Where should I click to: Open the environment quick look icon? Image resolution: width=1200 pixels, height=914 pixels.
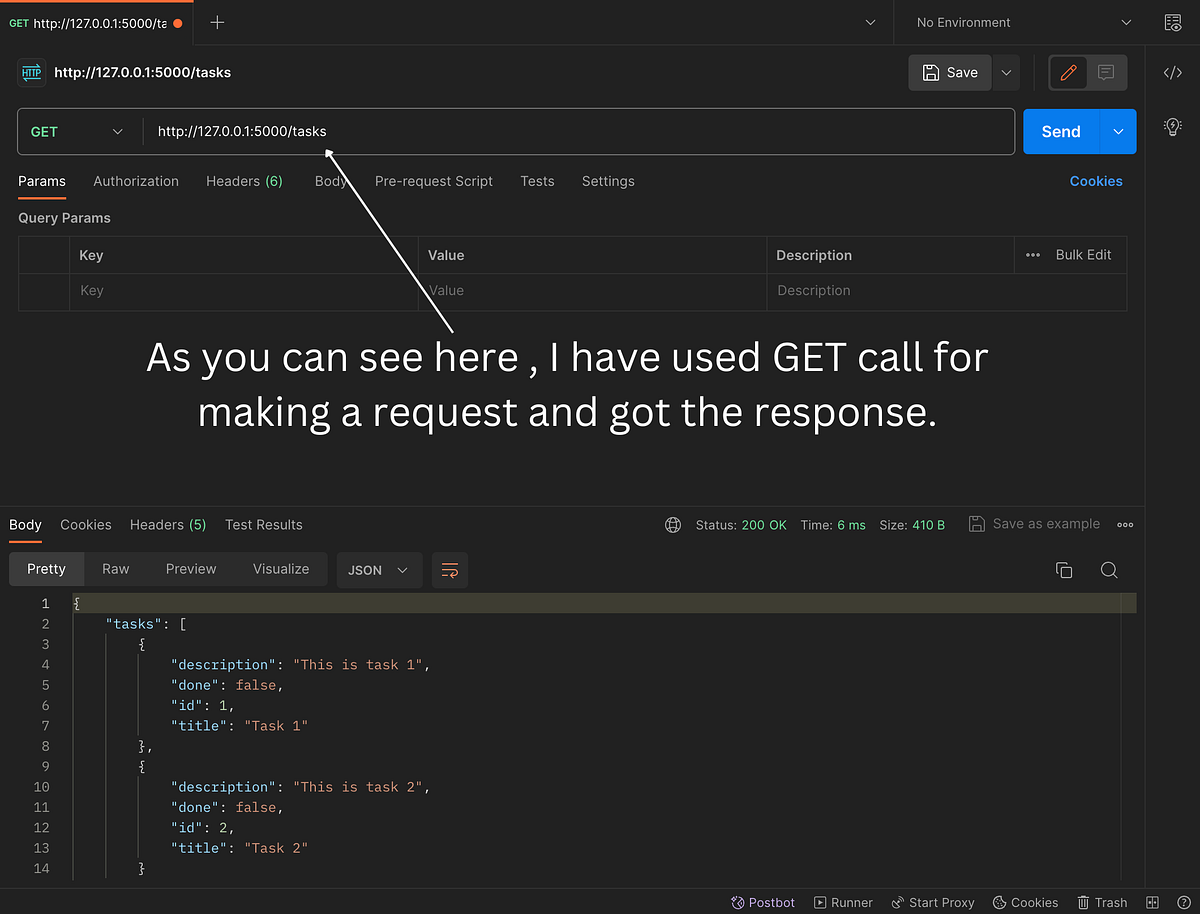coord(1173,22)
